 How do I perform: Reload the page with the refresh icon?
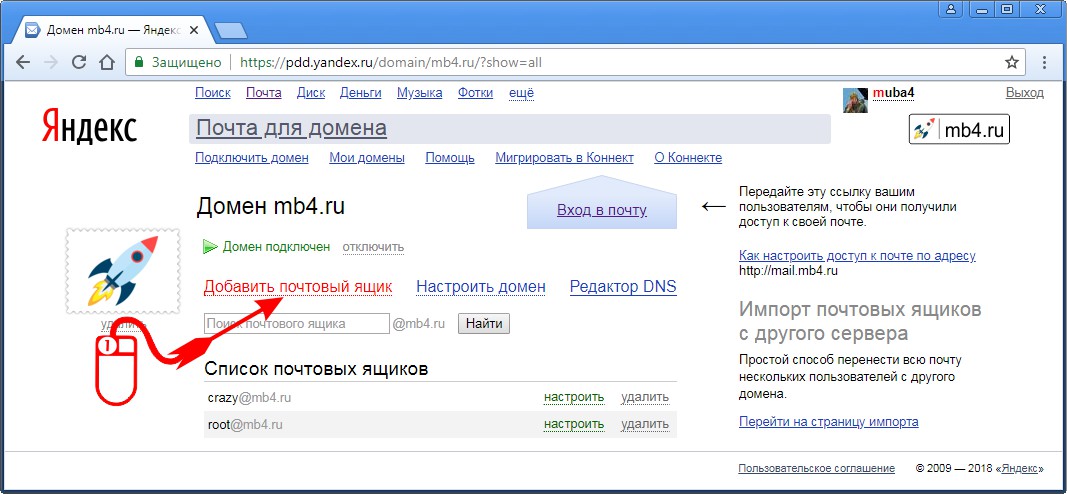click(79, 63)
